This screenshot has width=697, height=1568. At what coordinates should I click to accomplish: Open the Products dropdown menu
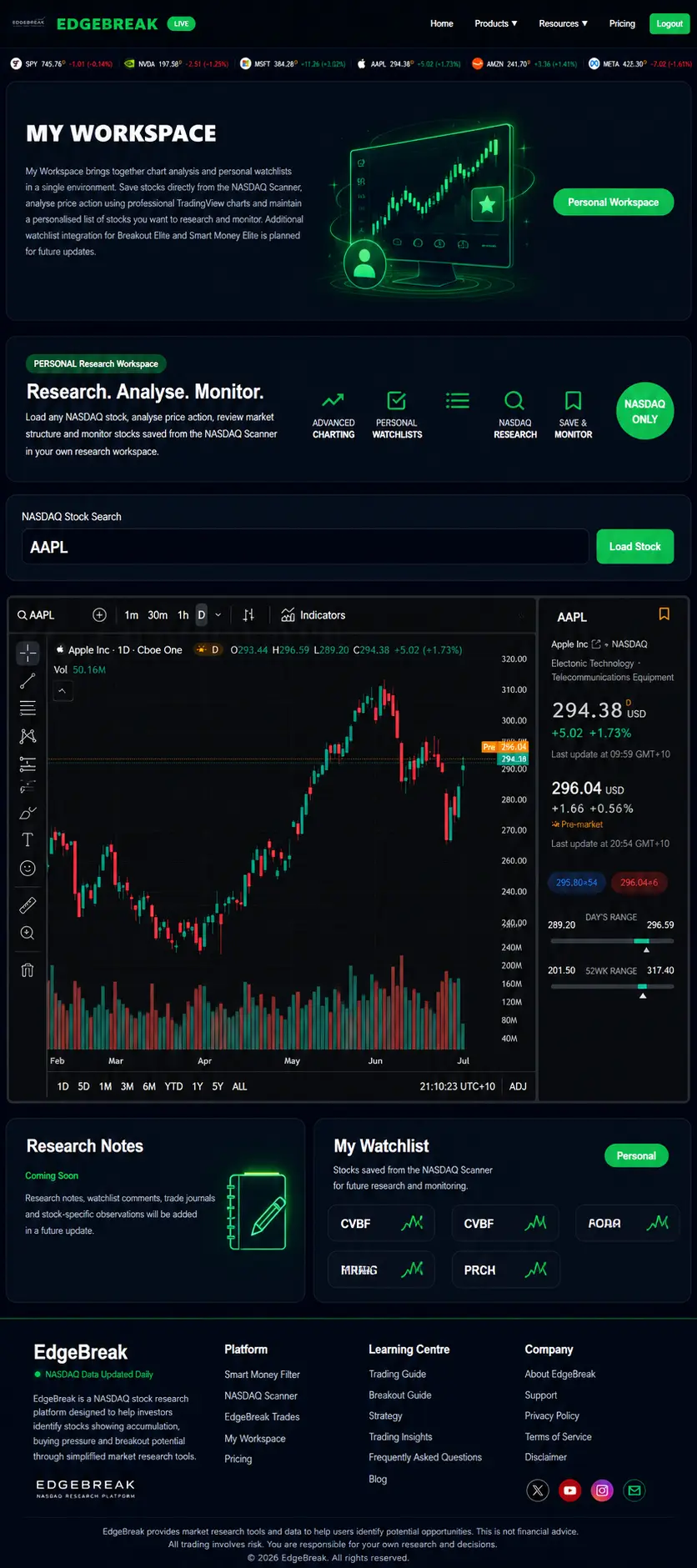pyautogui.click(x=496, y=23)
